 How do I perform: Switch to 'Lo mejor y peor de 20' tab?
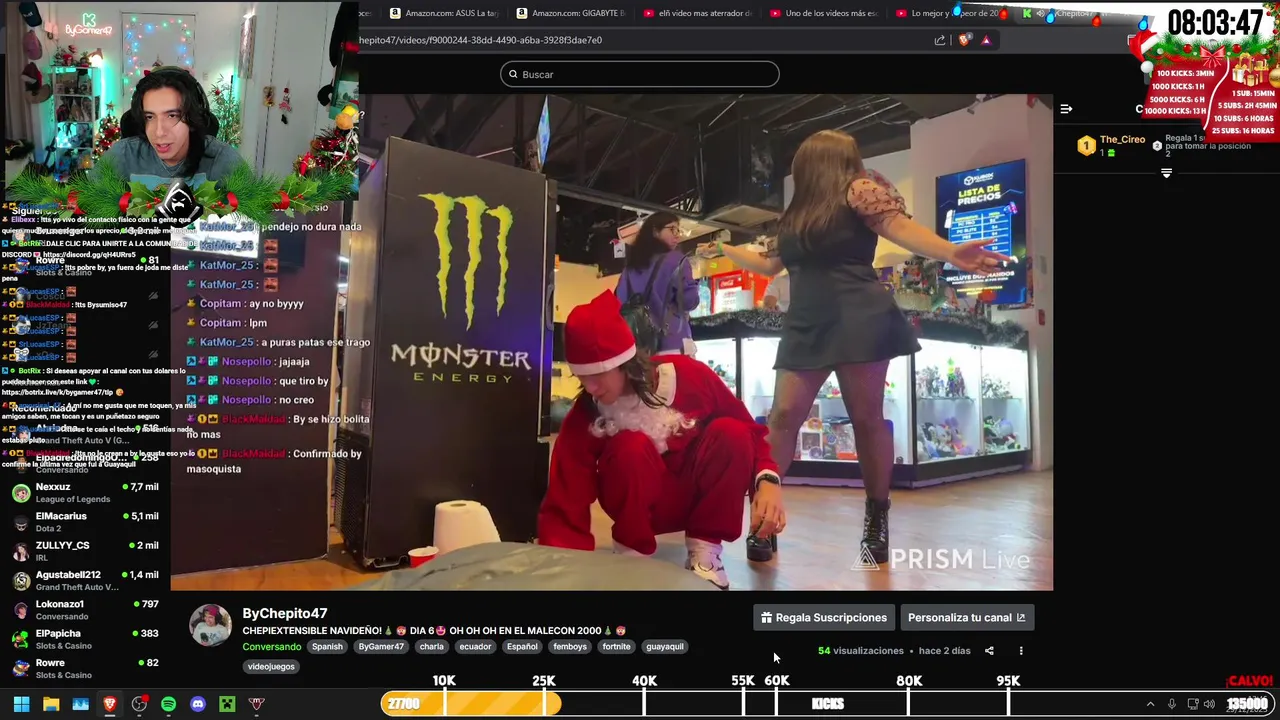(x=950, y=13)
